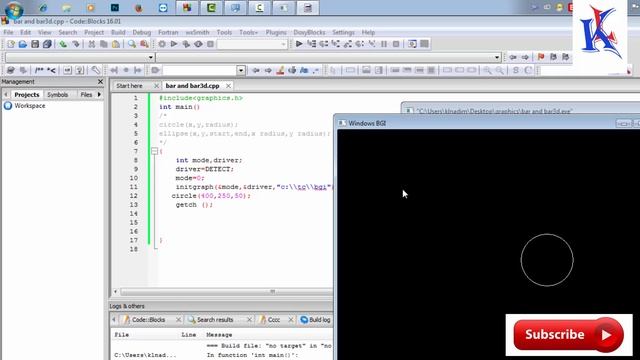Paste from clipboard icon

click(116, 44)
